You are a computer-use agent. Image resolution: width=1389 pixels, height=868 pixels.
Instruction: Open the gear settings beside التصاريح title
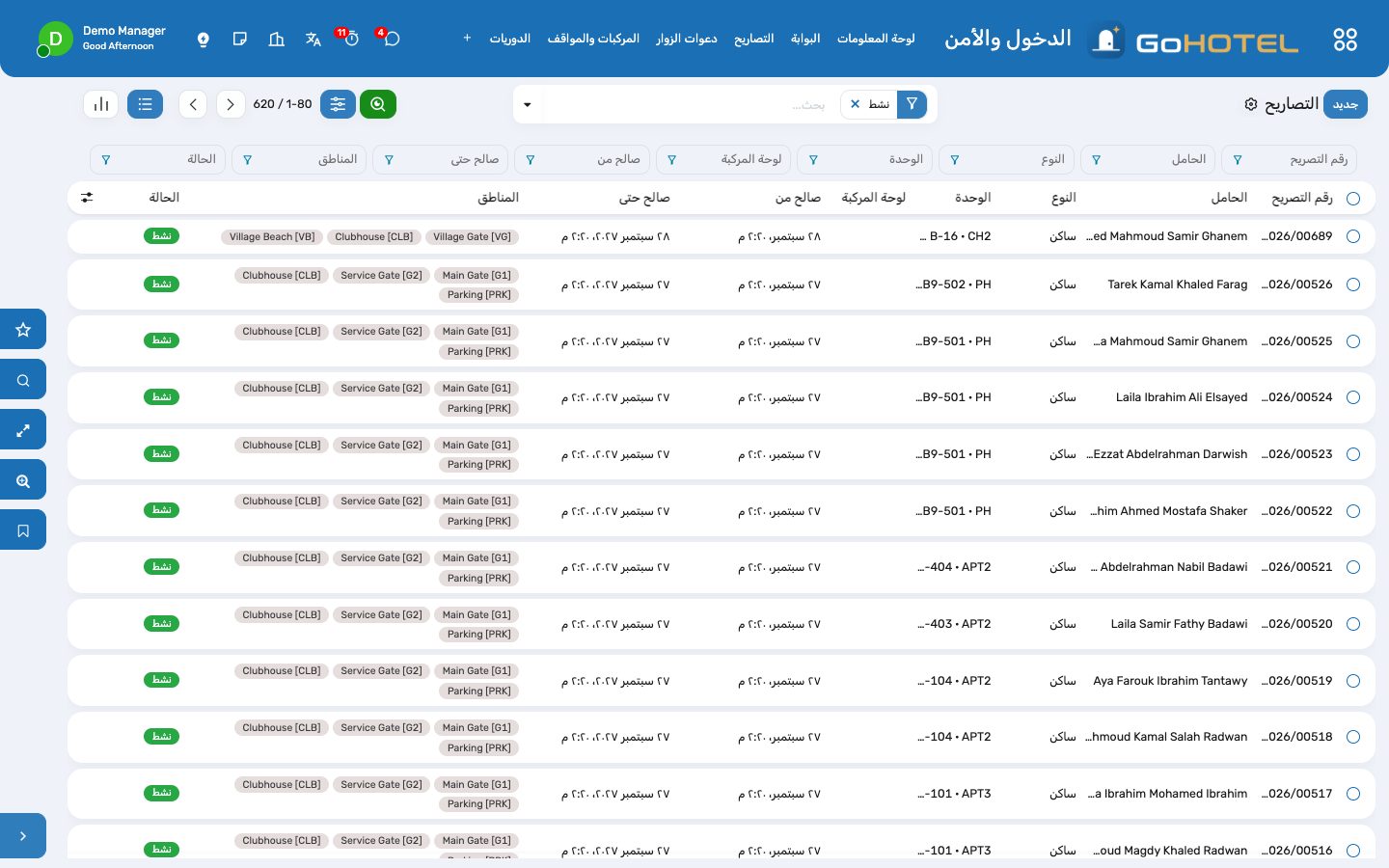(x=1251, y=104)
